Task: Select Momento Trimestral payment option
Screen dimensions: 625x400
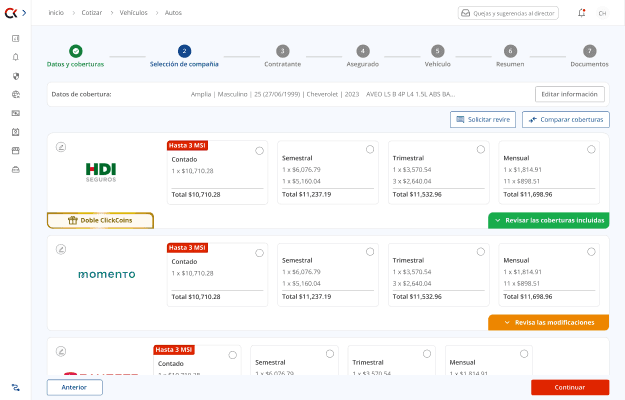Action: [481, 252]
